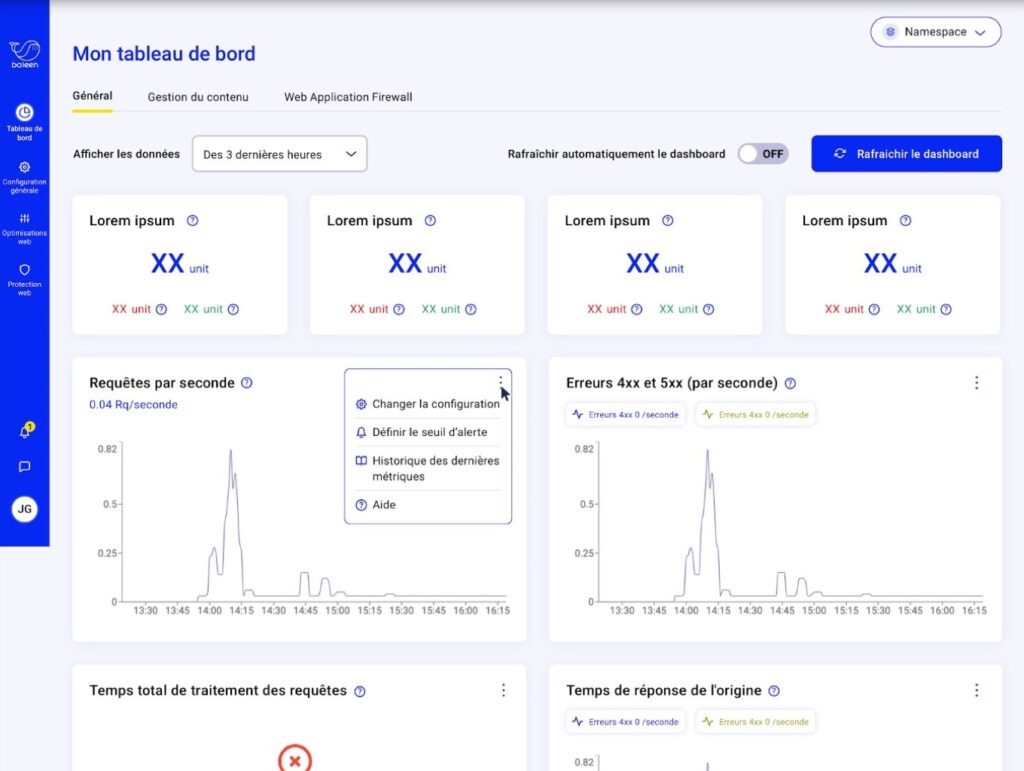This screenshot has height=771, width=1024.
Task: Open Web Application Firewall tab
Action: pos(348,97)
